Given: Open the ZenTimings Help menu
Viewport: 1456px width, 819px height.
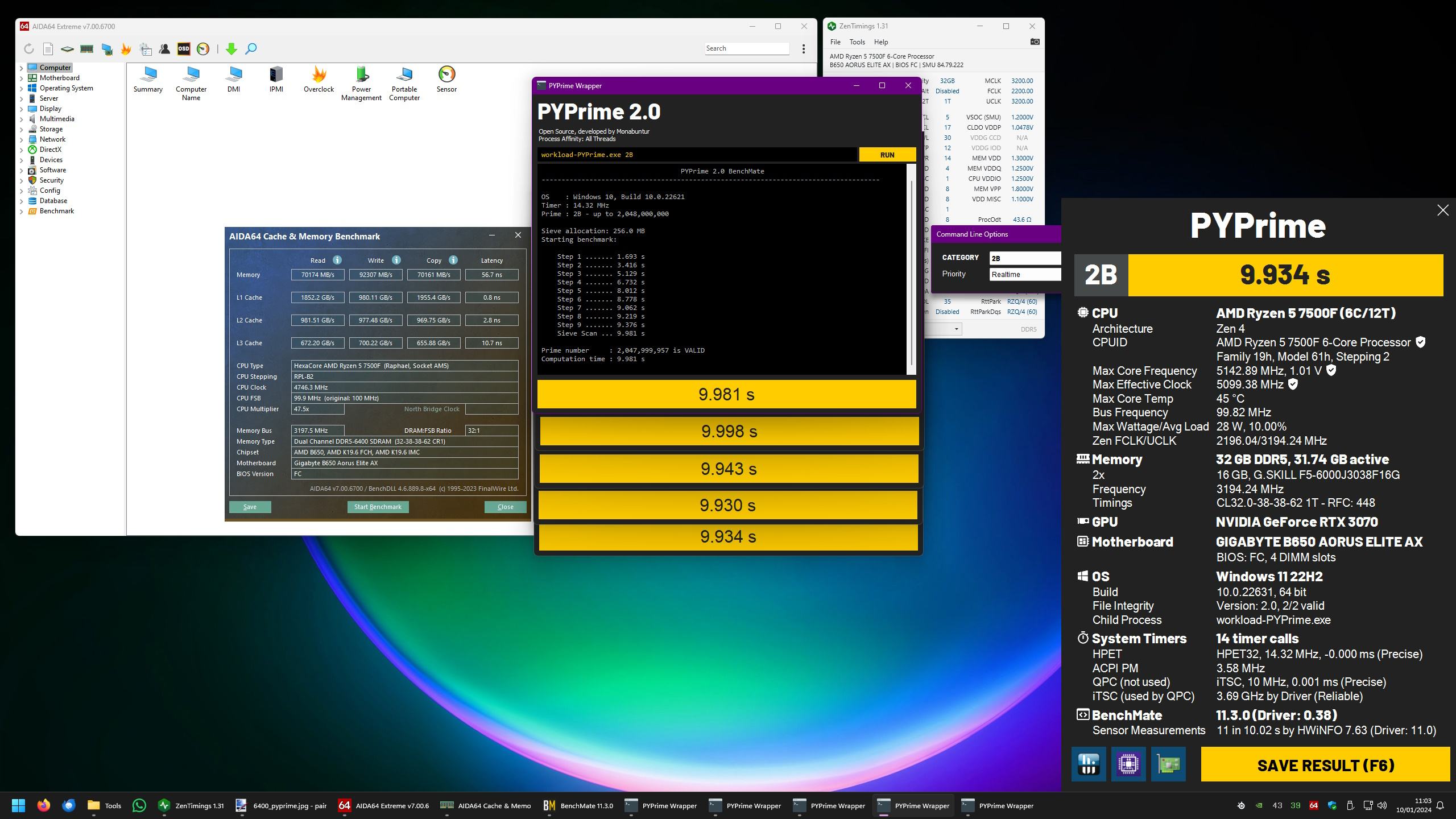Looking at the screenshot, I should tap(880, 42).
